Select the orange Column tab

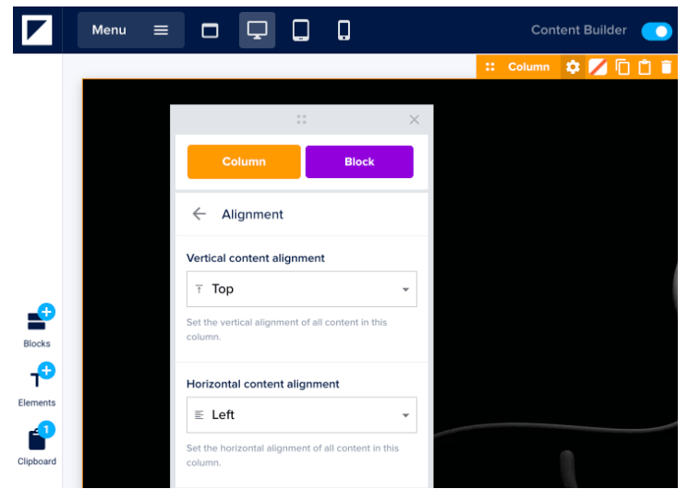[244, 162]
